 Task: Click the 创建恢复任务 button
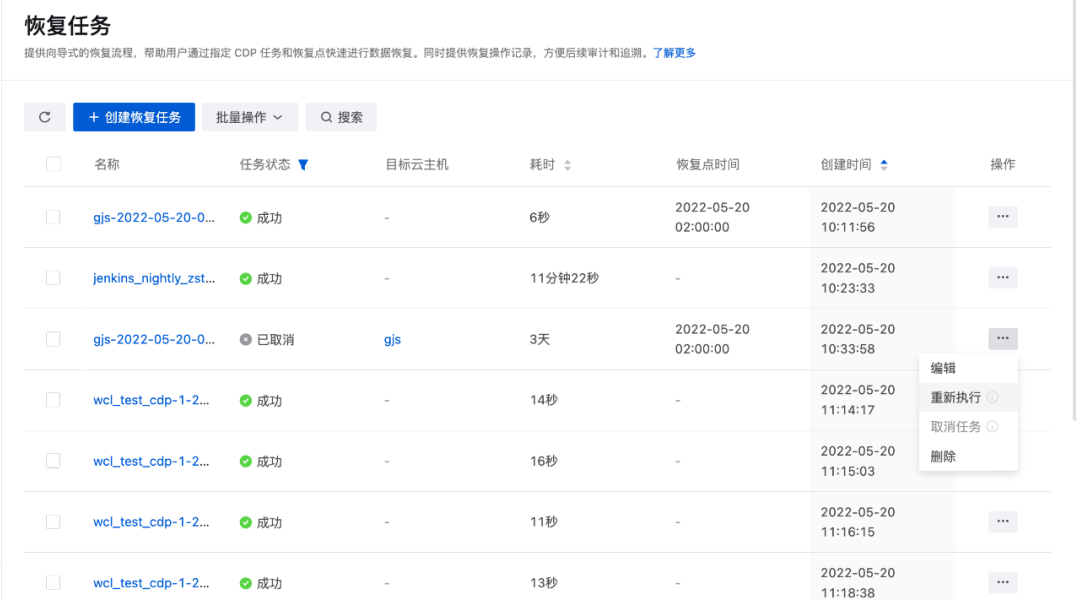tap(134, 117)
